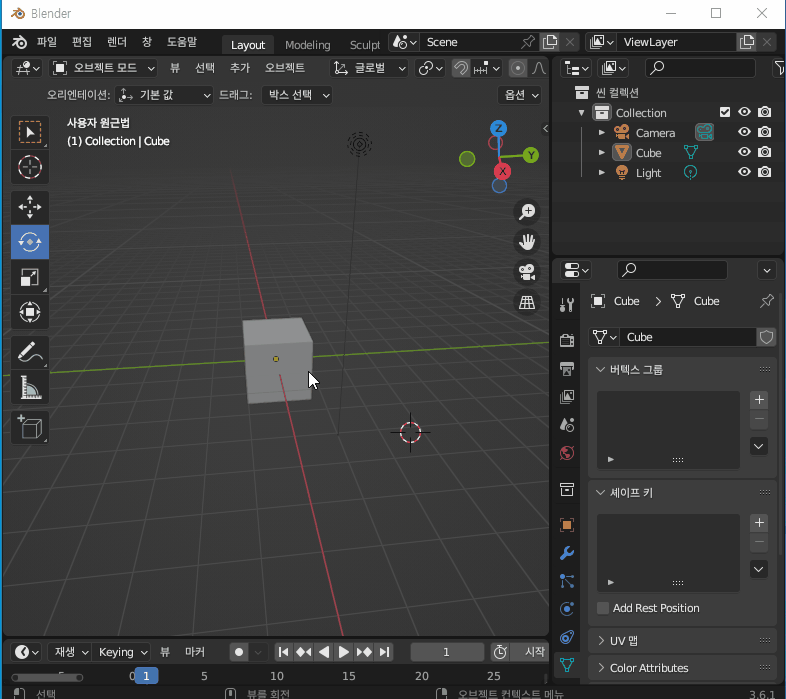
Task: Select the Rotate tool
Action: (30, 242)
